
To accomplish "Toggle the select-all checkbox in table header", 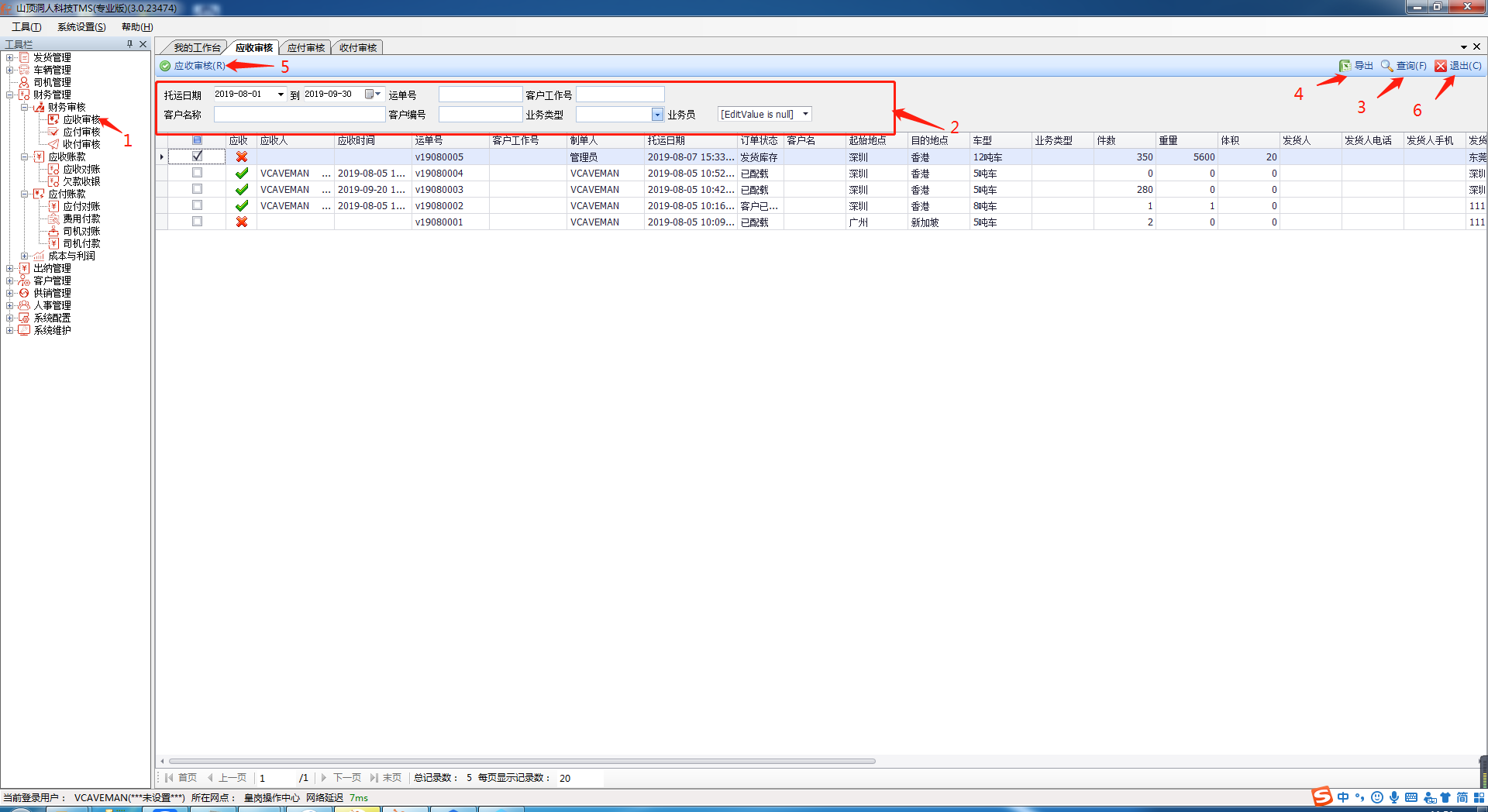I will (197, 140).
